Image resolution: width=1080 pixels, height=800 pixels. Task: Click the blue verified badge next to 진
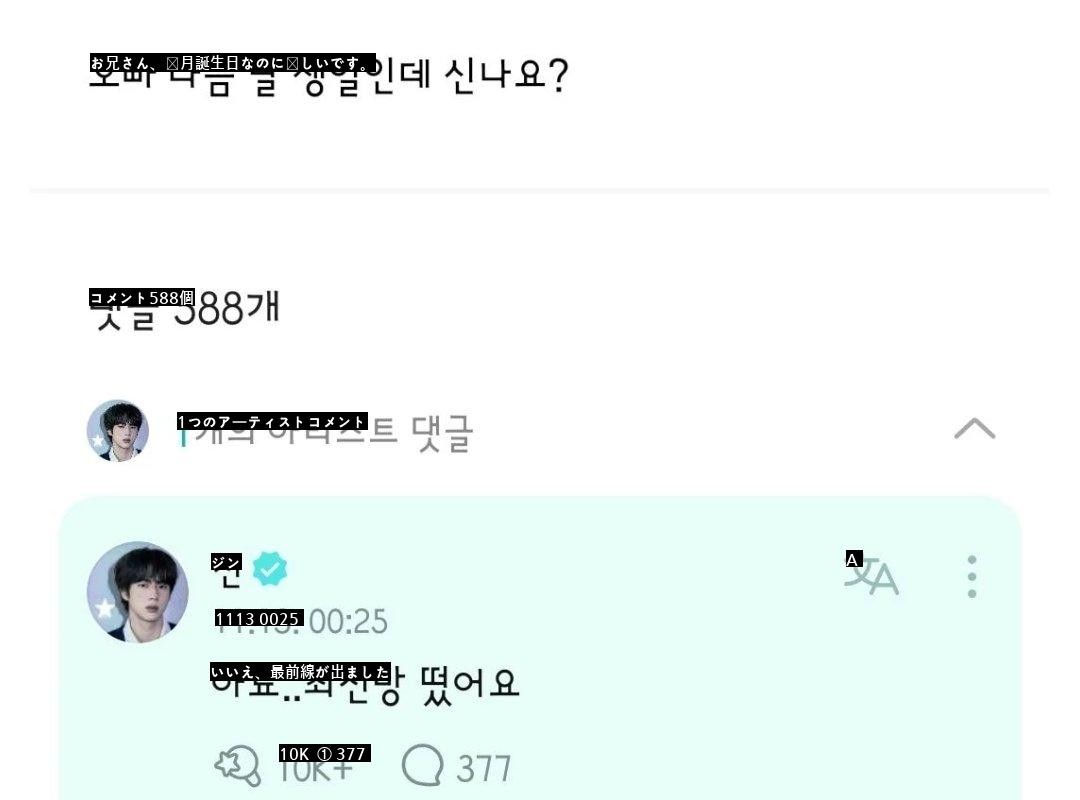269,569
